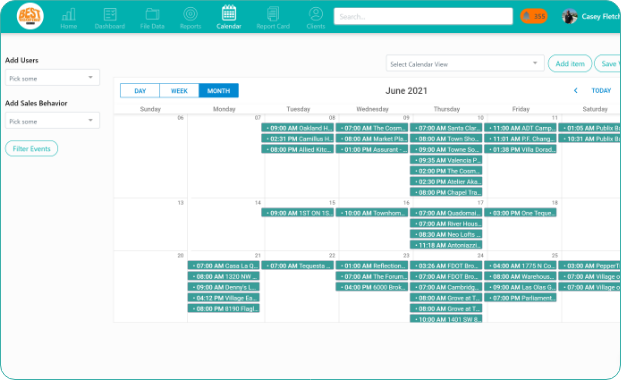Open 11:00 AM ADT Camp event
621x380 pixels.
[520, 128]
